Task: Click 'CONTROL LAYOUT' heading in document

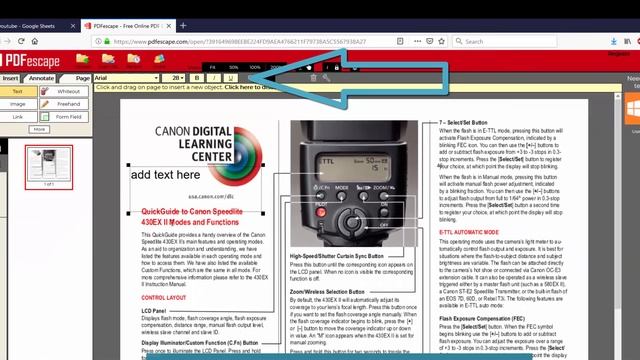Action: pyautogui.click(x=164, y=298)
